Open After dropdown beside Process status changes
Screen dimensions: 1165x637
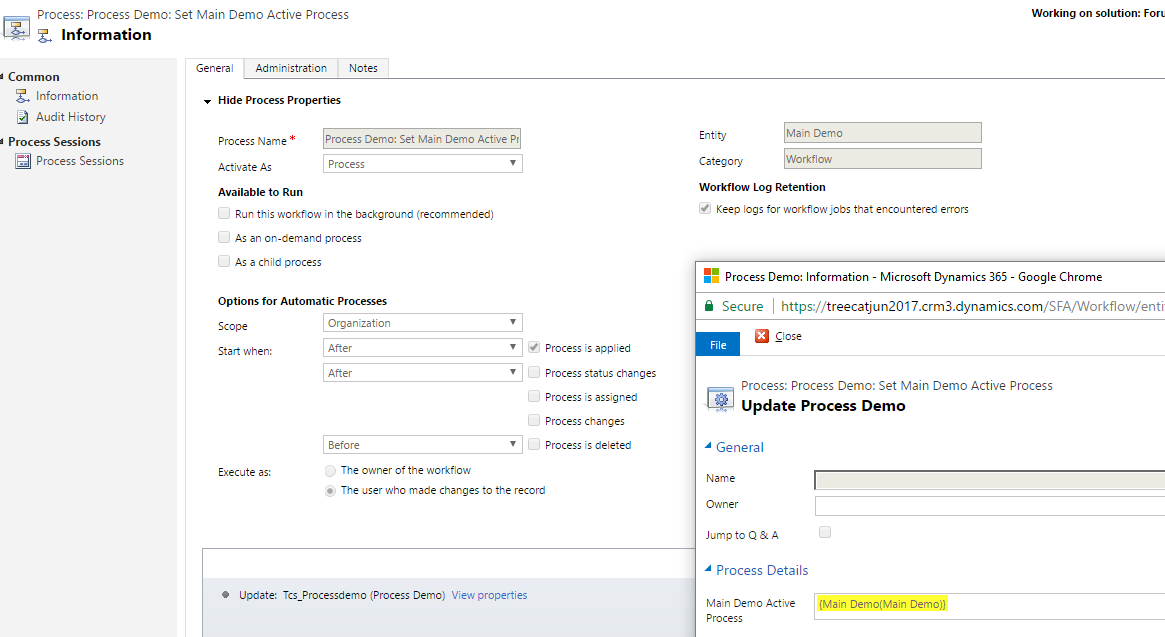[423, 372]
